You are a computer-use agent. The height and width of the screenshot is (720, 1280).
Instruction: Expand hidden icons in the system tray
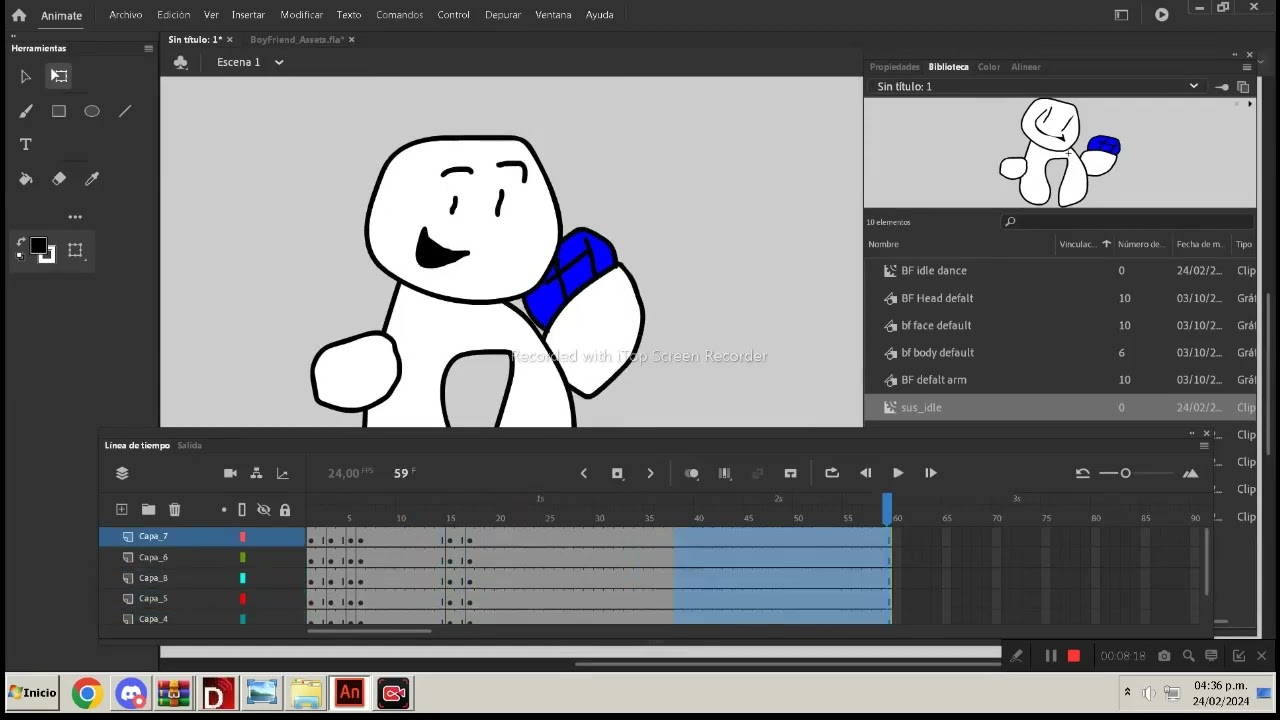point(1128,692)
